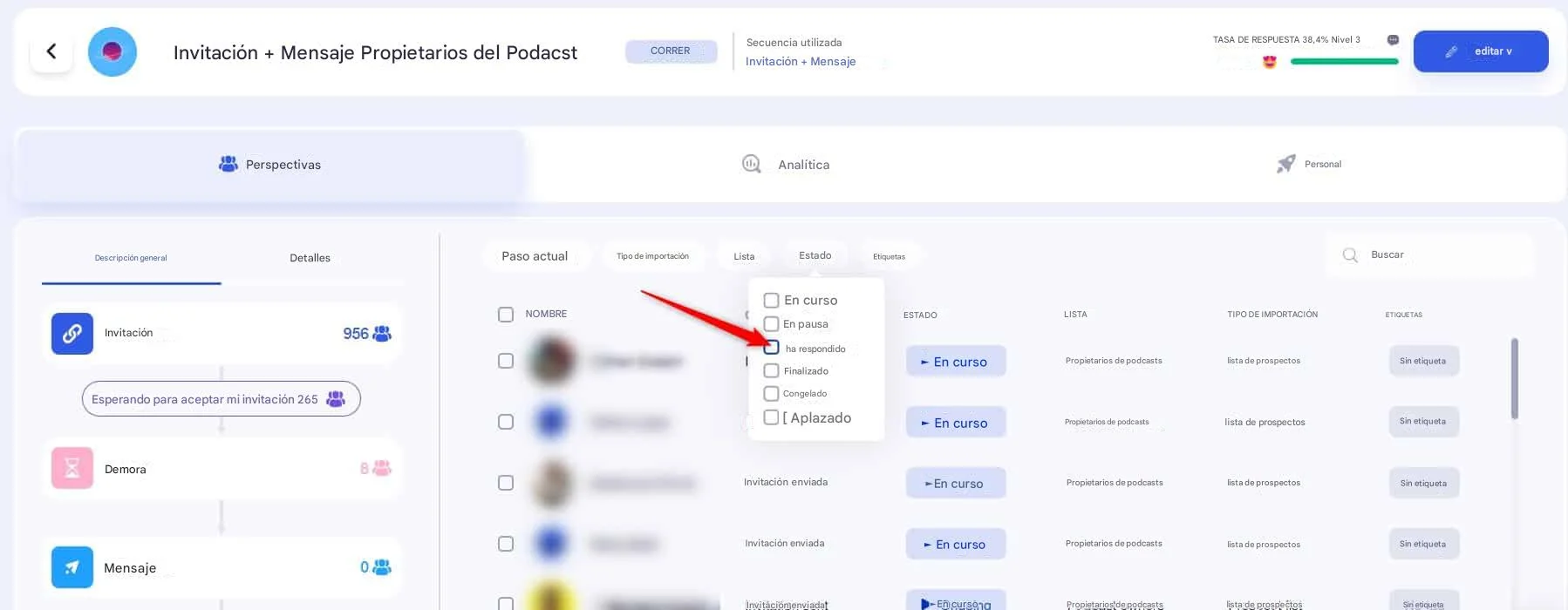Click the search magnifier icon
The image size is (1568, 610).
pyautogui.click(x=1350, y=255)
